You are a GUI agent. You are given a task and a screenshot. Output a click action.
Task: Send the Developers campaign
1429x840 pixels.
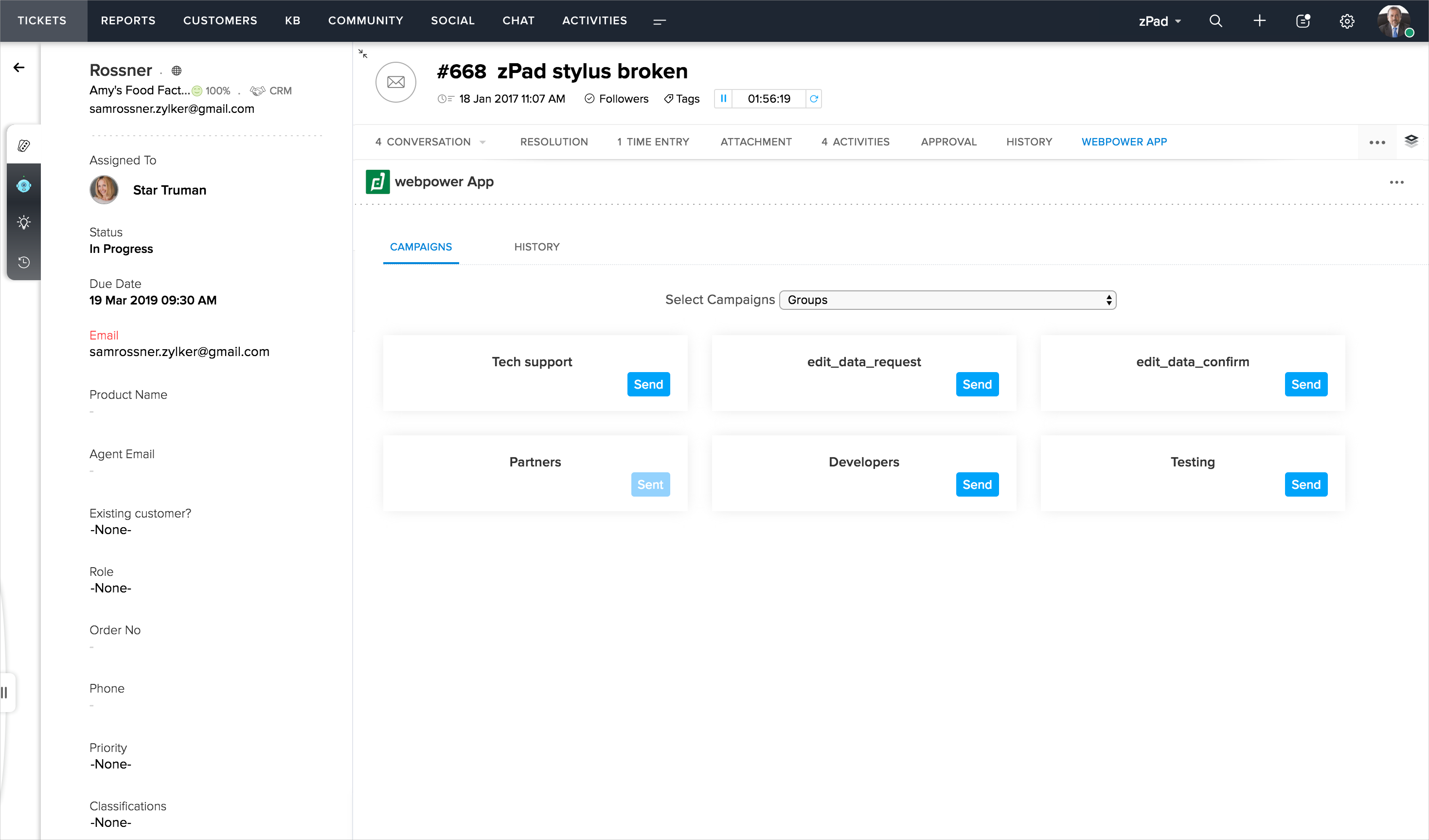tap(977, 484)
